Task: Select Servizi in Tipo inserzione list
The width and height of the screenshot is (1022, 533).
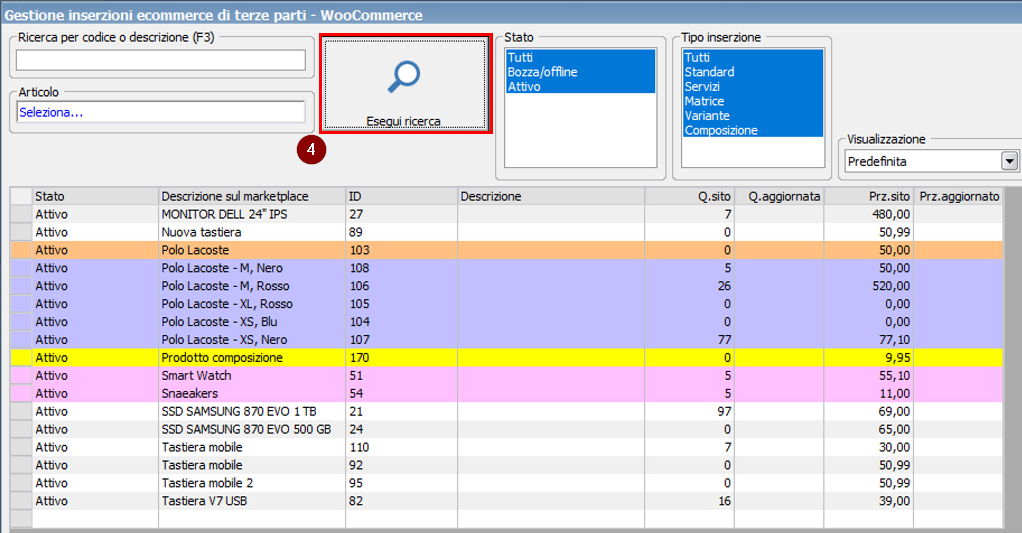Action: click(753, 86)
